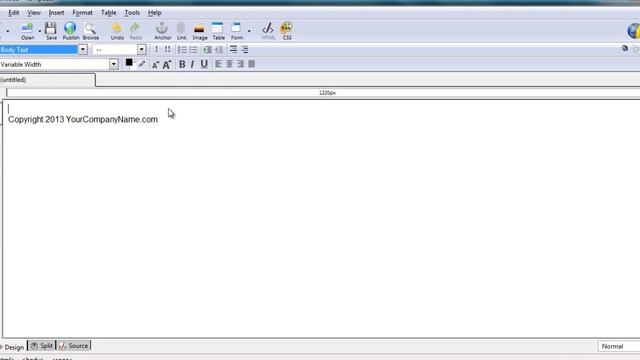Open the Normal dropdown at bottom right
This screenshot has height=360, width=640.
click(x=618, y=346)
